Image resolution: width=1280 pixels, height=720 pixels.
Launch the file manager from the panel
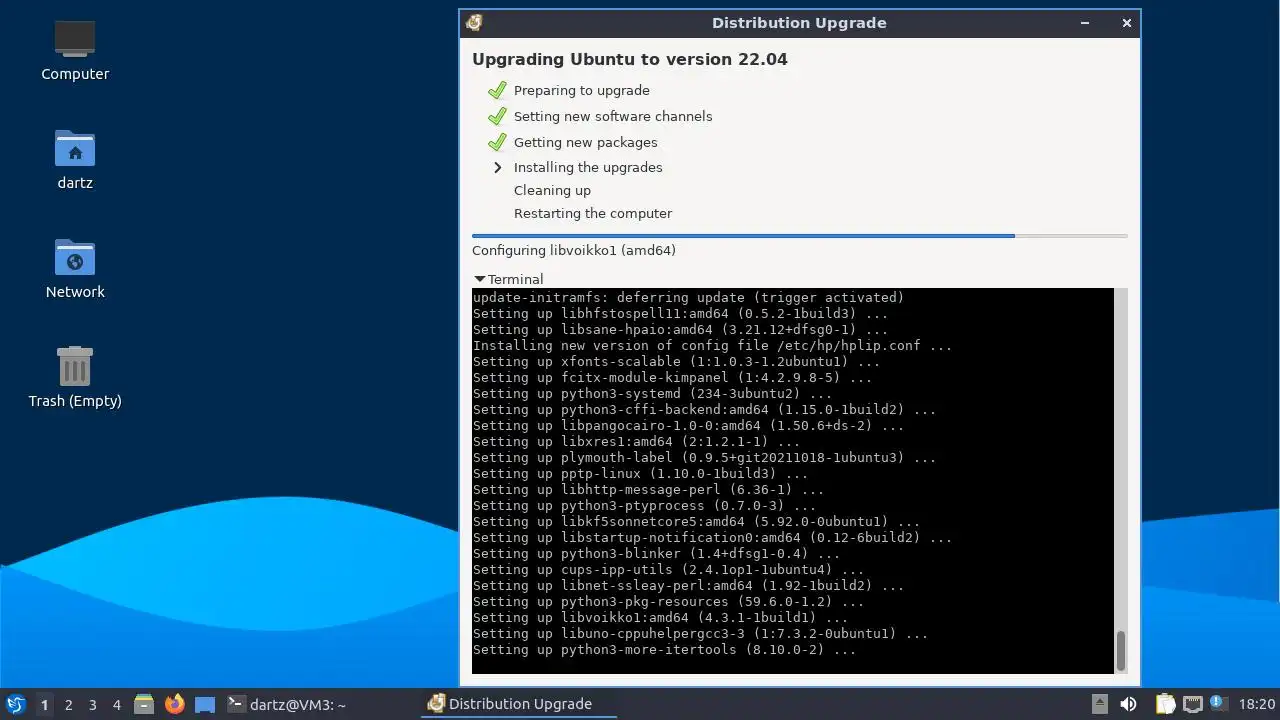pyautogui.click(x=144, y=704)
